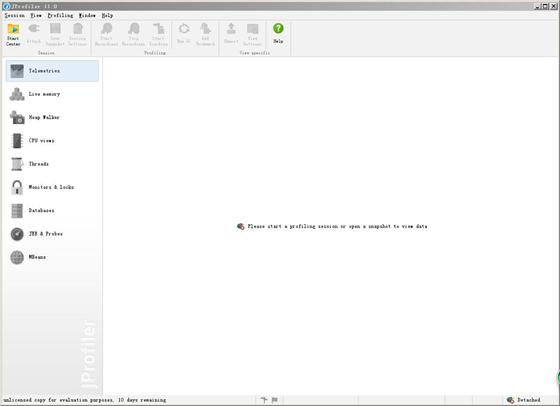Click the pin icon in status bar
The image size is (560, 406).
(264, 400)
